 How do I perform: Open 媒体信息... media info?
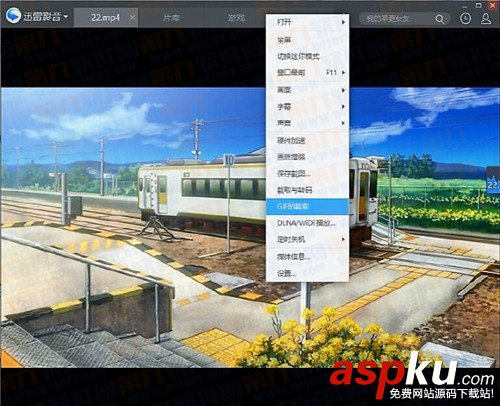pyautogui.click(x=307, y=257)
